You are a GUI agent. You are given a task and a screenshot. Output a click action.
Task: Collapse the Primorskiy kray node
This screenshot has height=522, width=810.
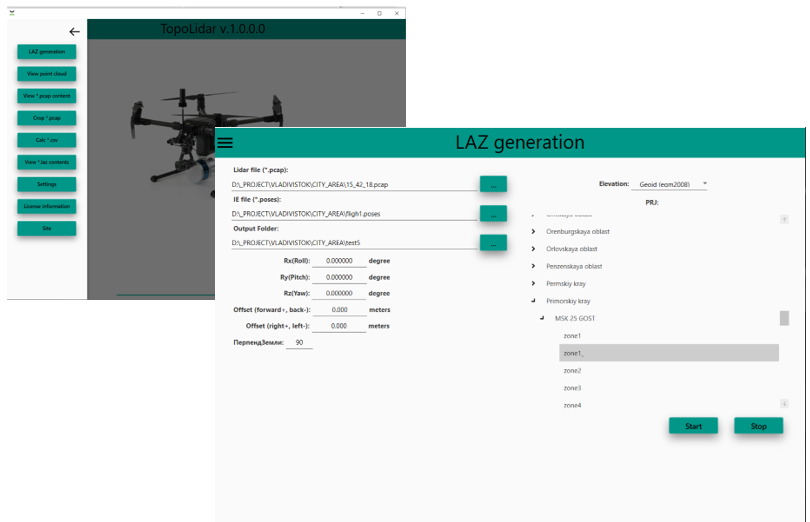(533, 300)
